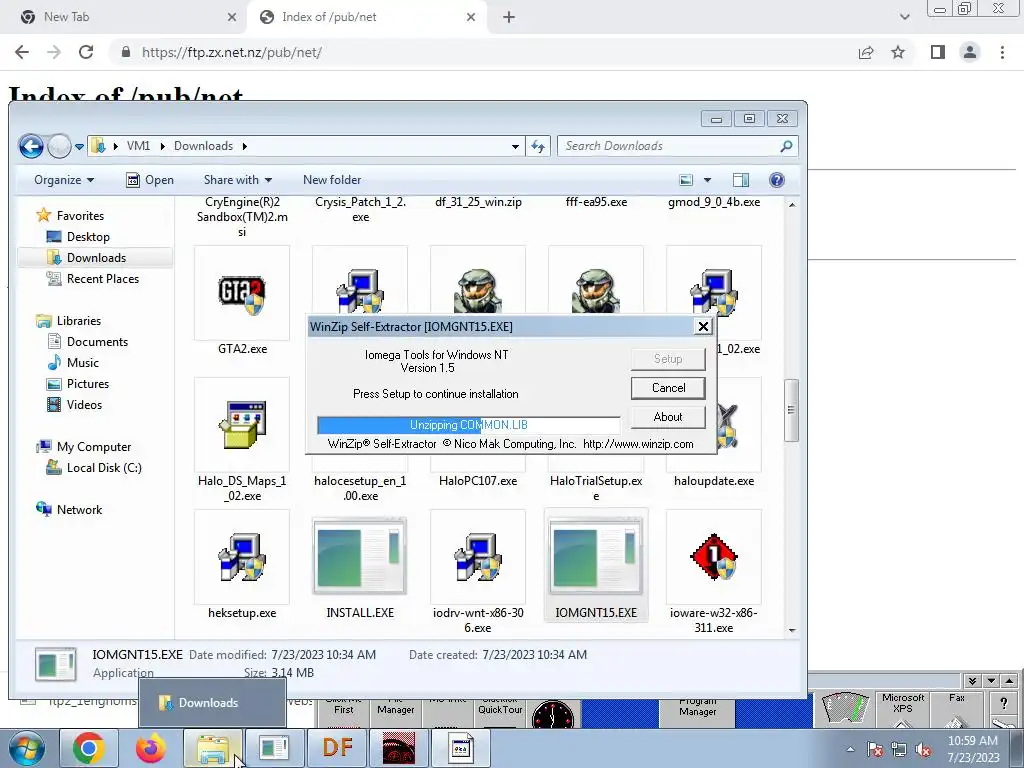Open Chrome three-dot menu
Viewport: 1024px width, 768px height.
[x=1002, y=52]
